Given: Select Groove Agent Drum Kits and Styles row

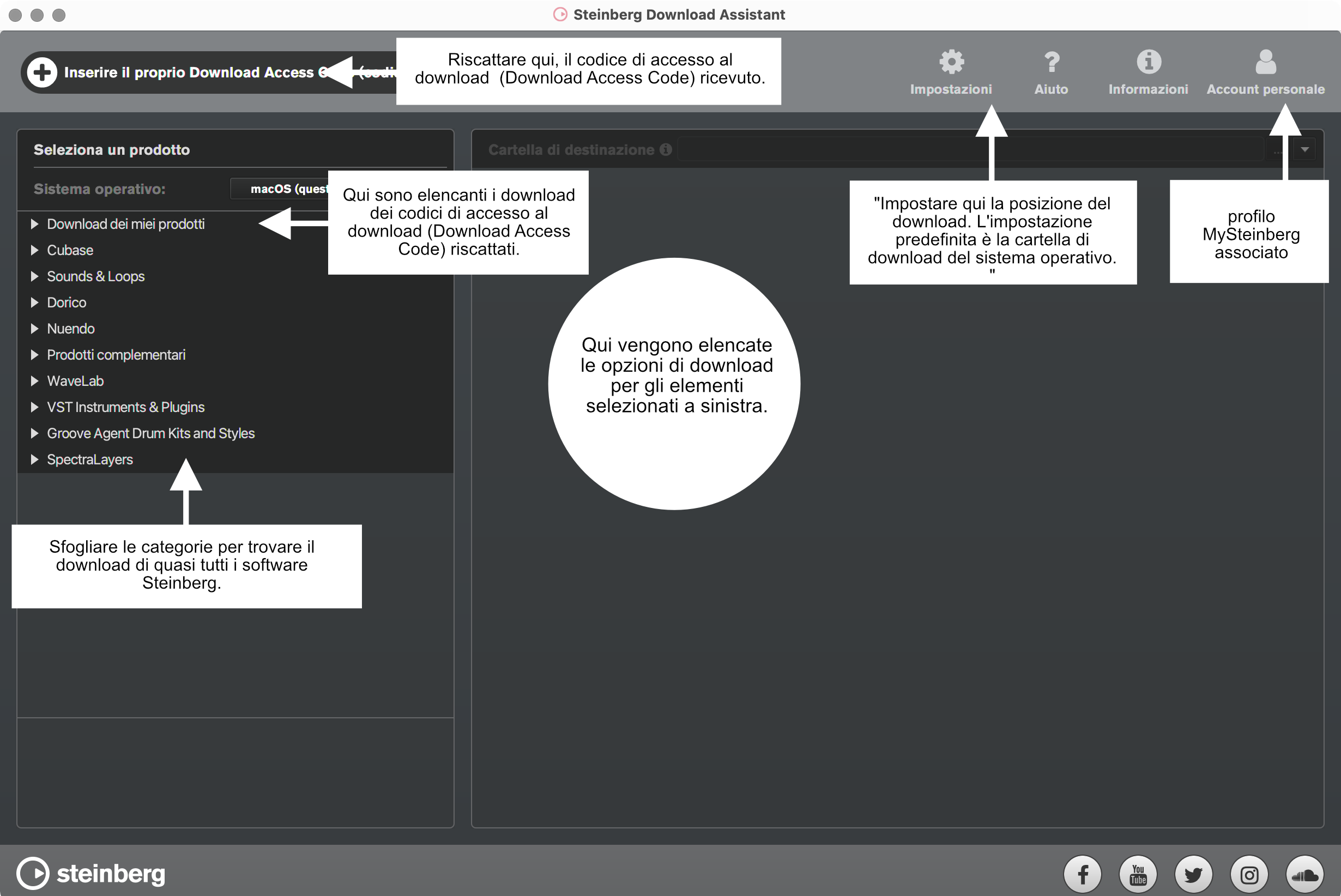Looking at the screenshot, I should [151, 433].
